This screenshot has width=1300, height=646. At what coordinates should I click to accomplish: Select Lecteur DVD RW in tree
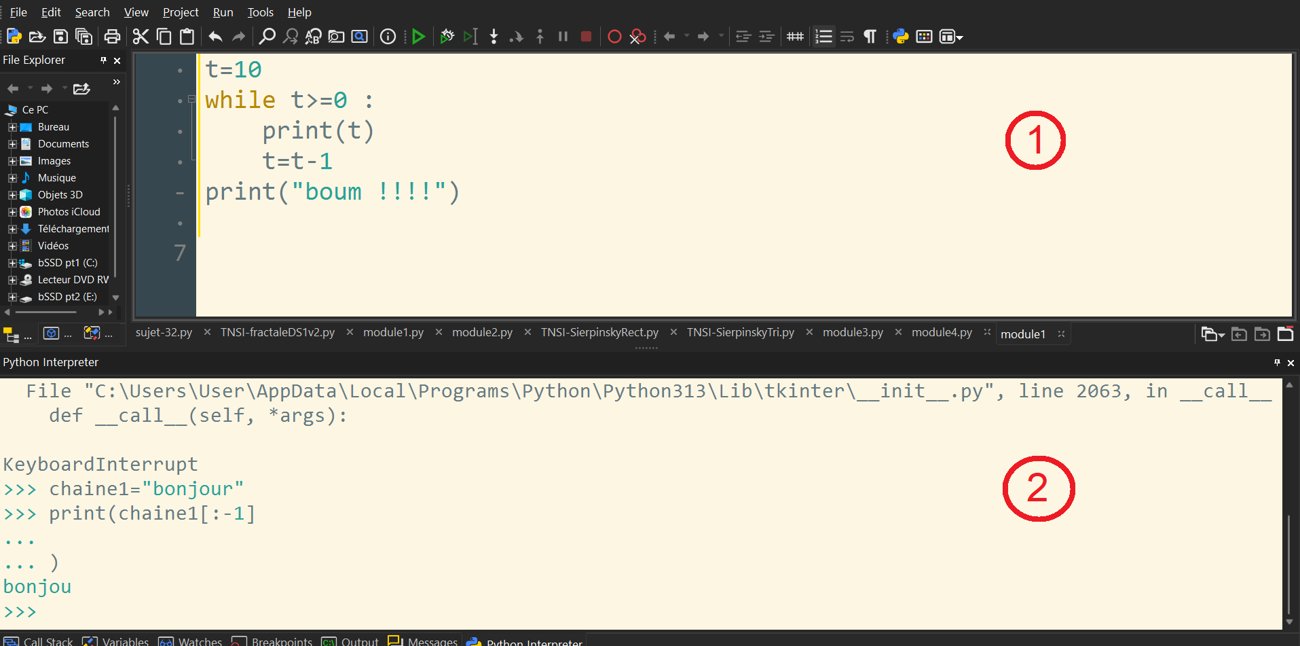coord(73,280)
